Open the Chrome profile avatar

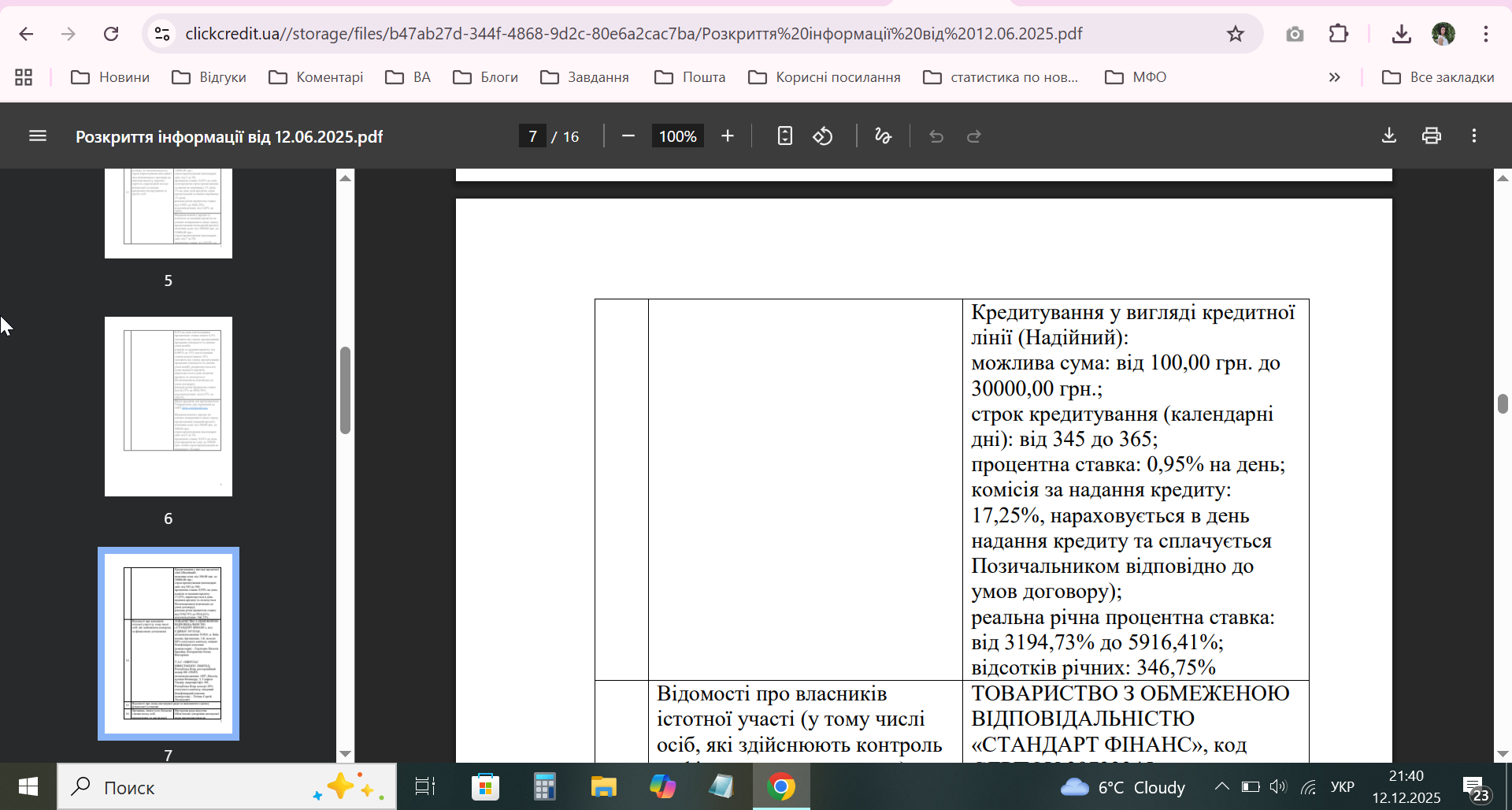(1443, 34)
